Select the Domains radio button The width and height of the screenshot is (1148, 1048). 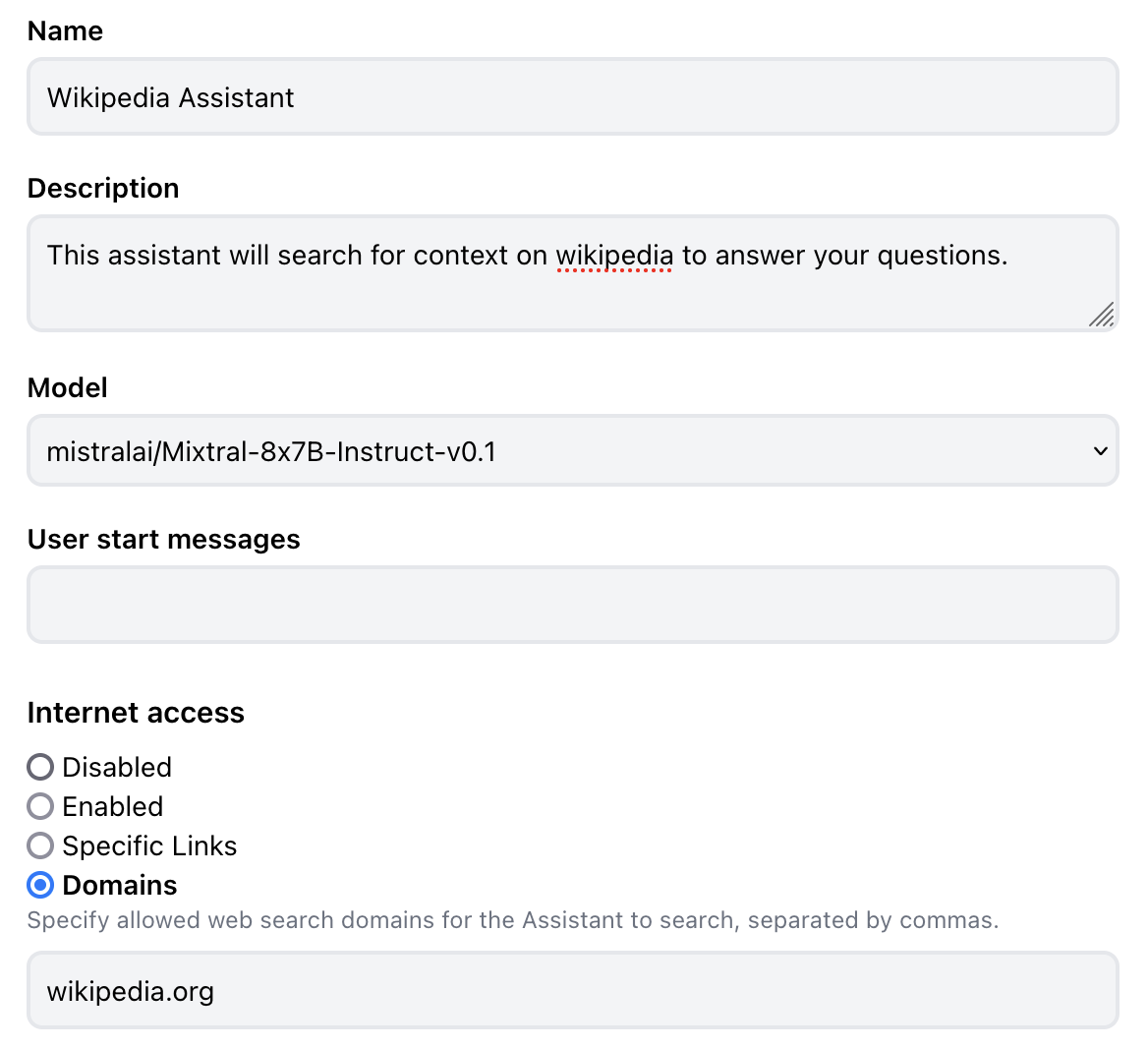(40, 885)
